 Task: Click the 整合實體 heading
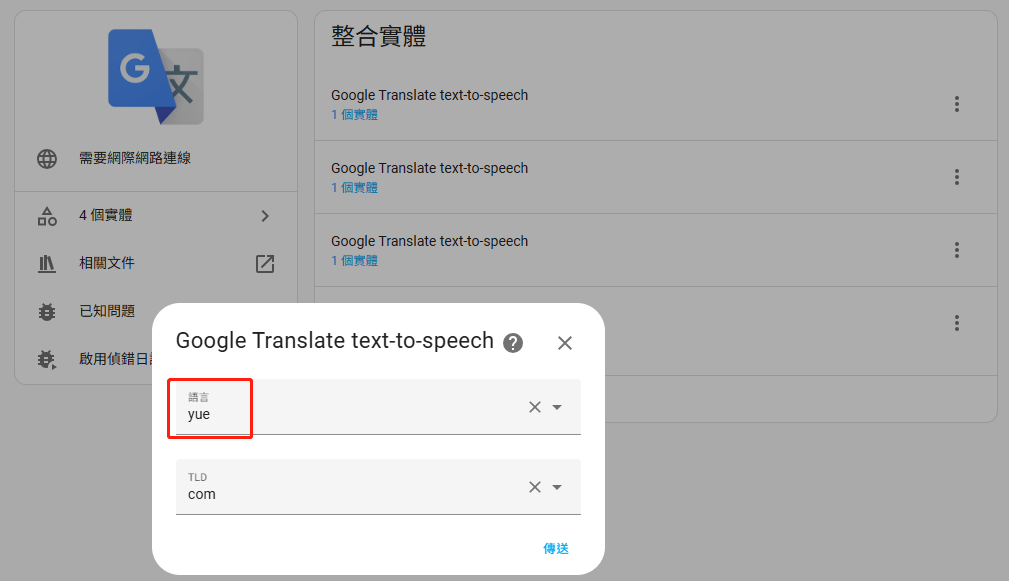coord(378,36)
